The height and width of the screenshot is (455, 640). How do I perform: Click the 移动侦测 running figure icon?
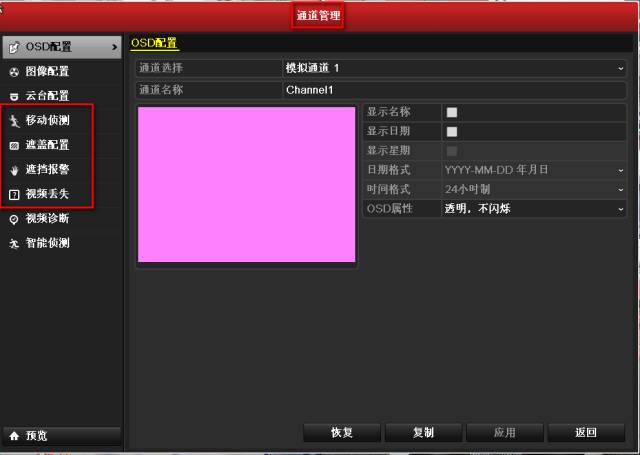click(14, 121)
